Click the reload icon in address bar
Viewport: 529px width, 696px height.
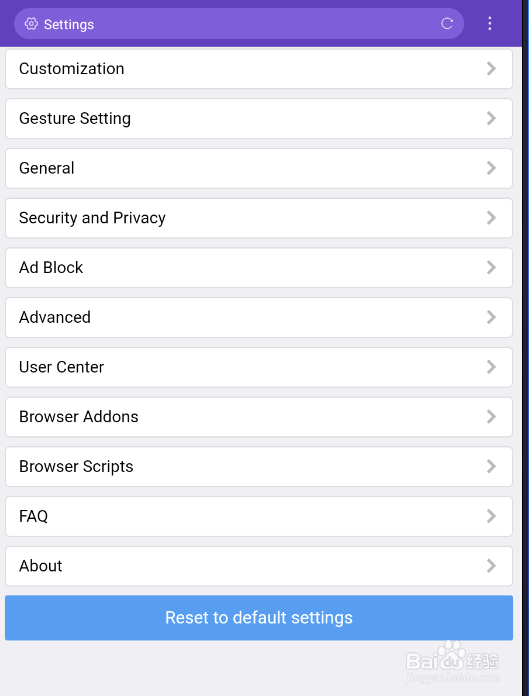pyautogui.click(x=447, y=24)
